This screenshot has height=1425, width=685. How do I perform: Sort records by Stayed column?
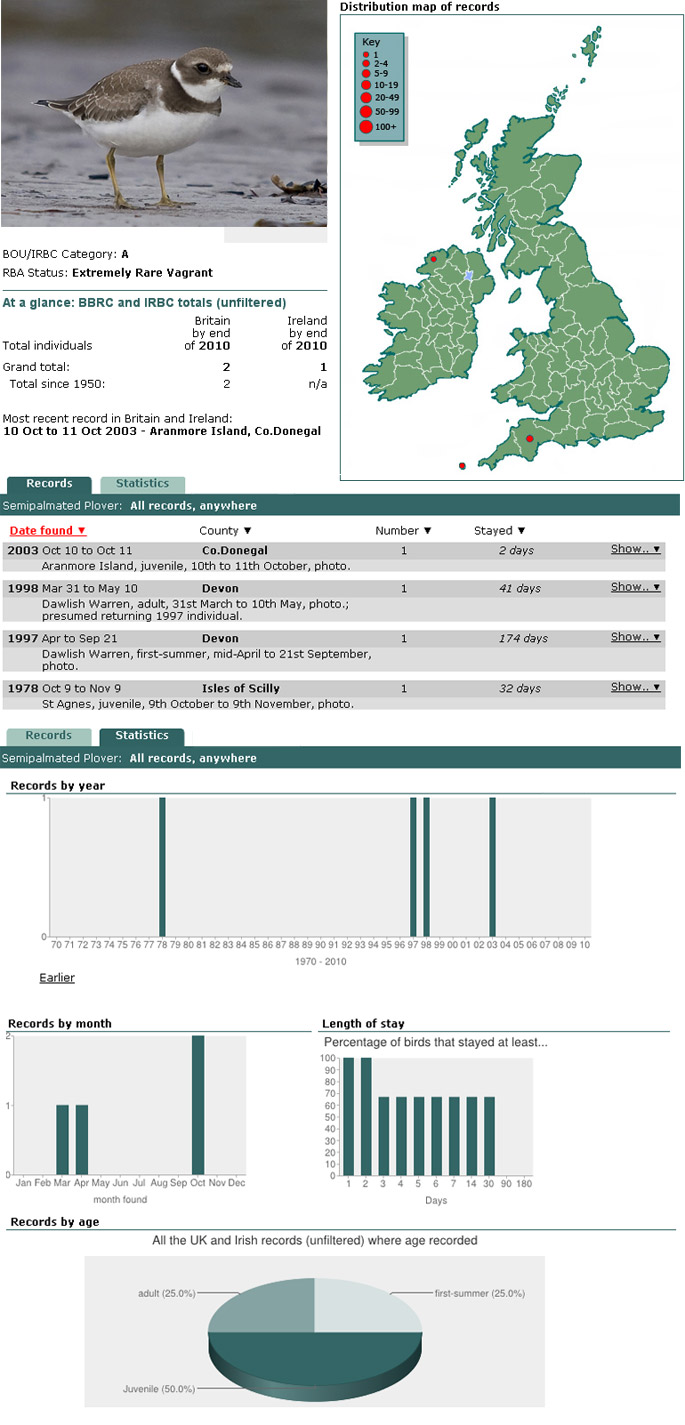(499, 531)
